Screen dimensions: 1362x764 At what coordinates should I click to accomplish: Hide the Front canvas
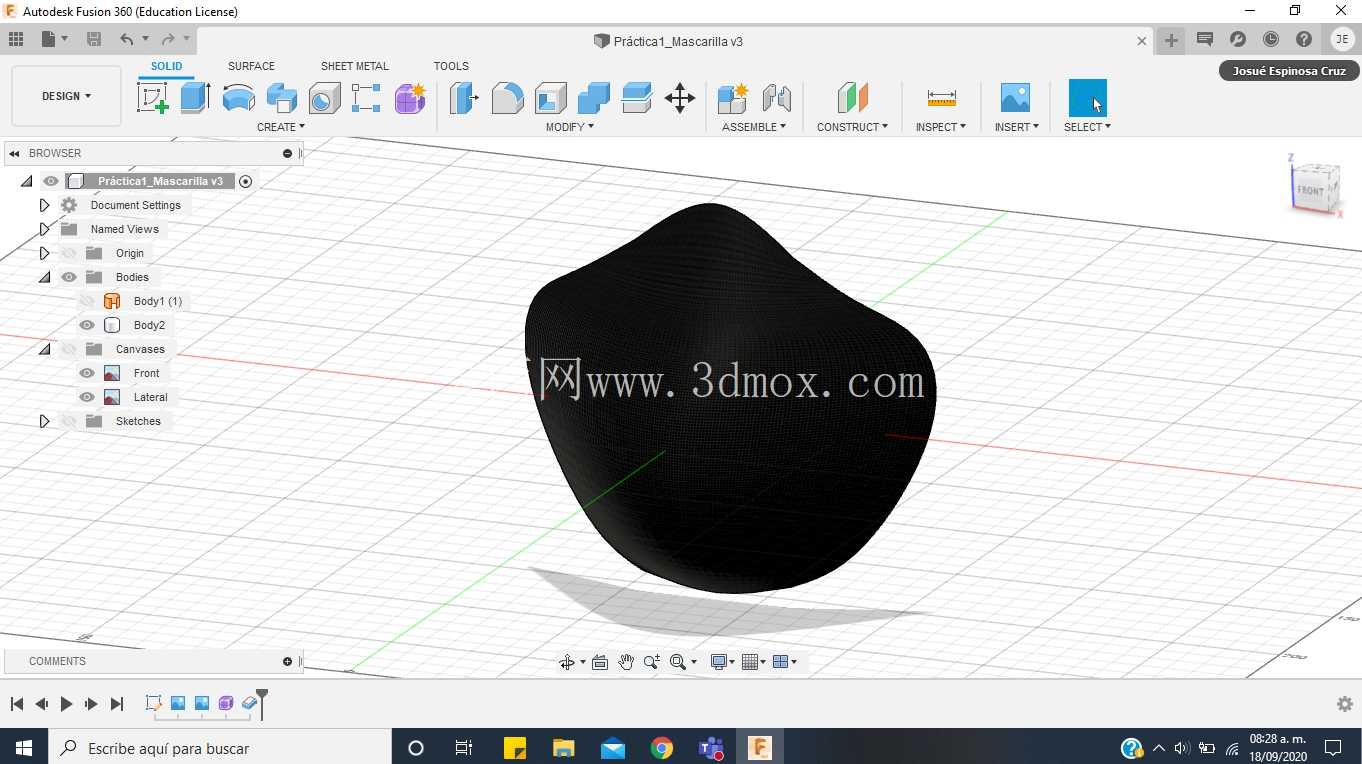[87, 373]
